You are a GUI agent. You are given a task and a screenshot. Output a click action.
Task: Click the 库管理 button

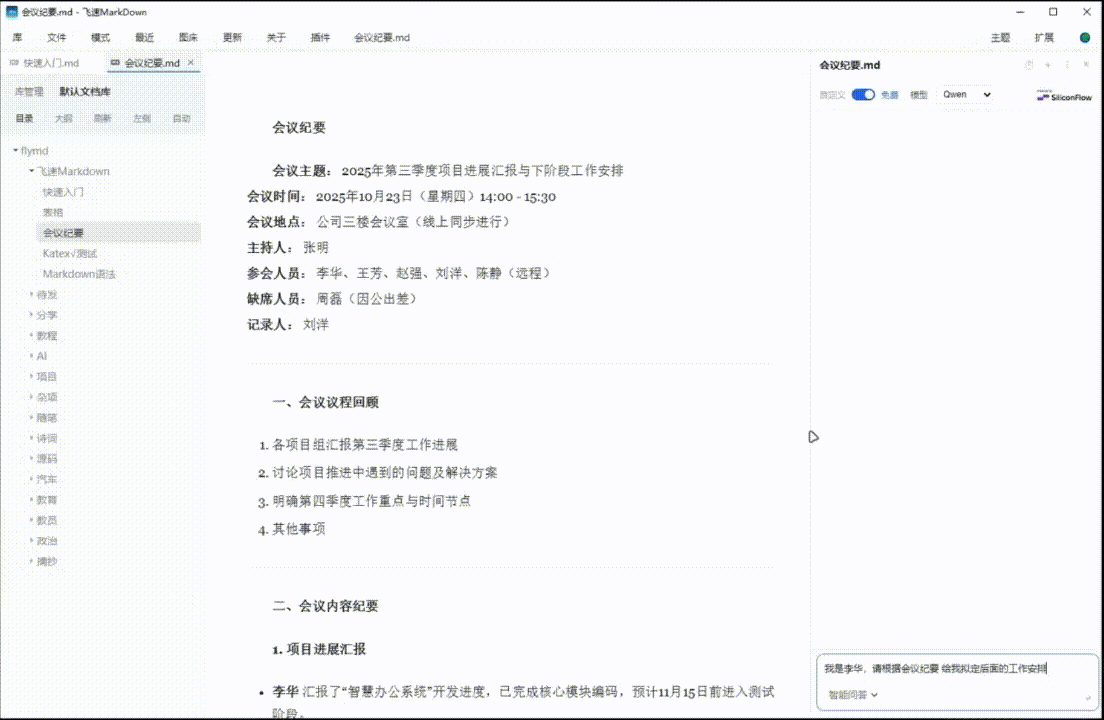29,92
